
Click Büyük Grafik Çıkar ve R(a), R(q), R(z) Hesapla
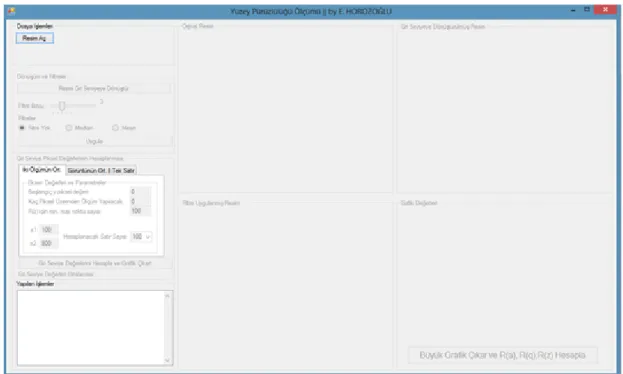click(503, 355)
